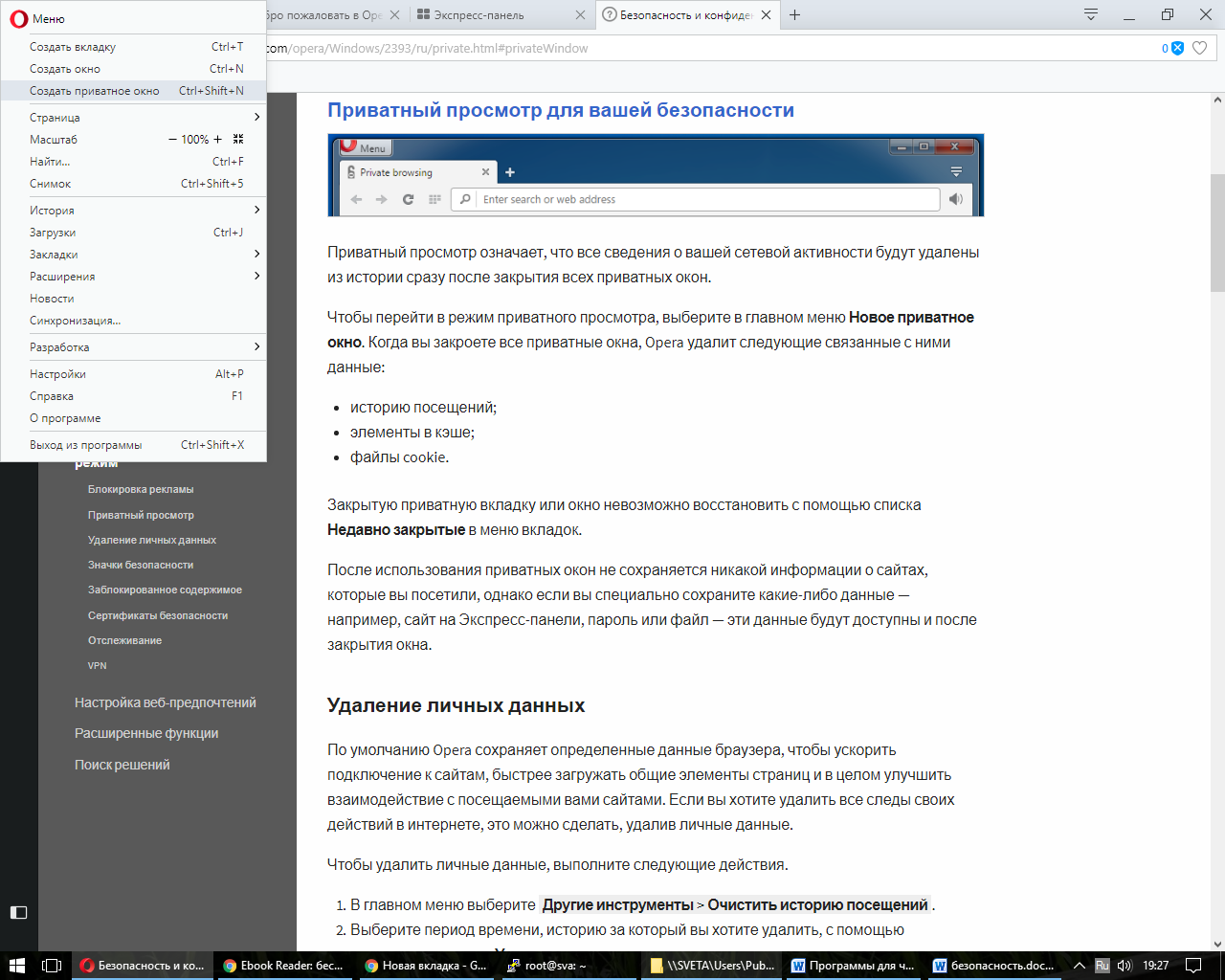
Task: Select О программе menu item
Action: [133, 418]
